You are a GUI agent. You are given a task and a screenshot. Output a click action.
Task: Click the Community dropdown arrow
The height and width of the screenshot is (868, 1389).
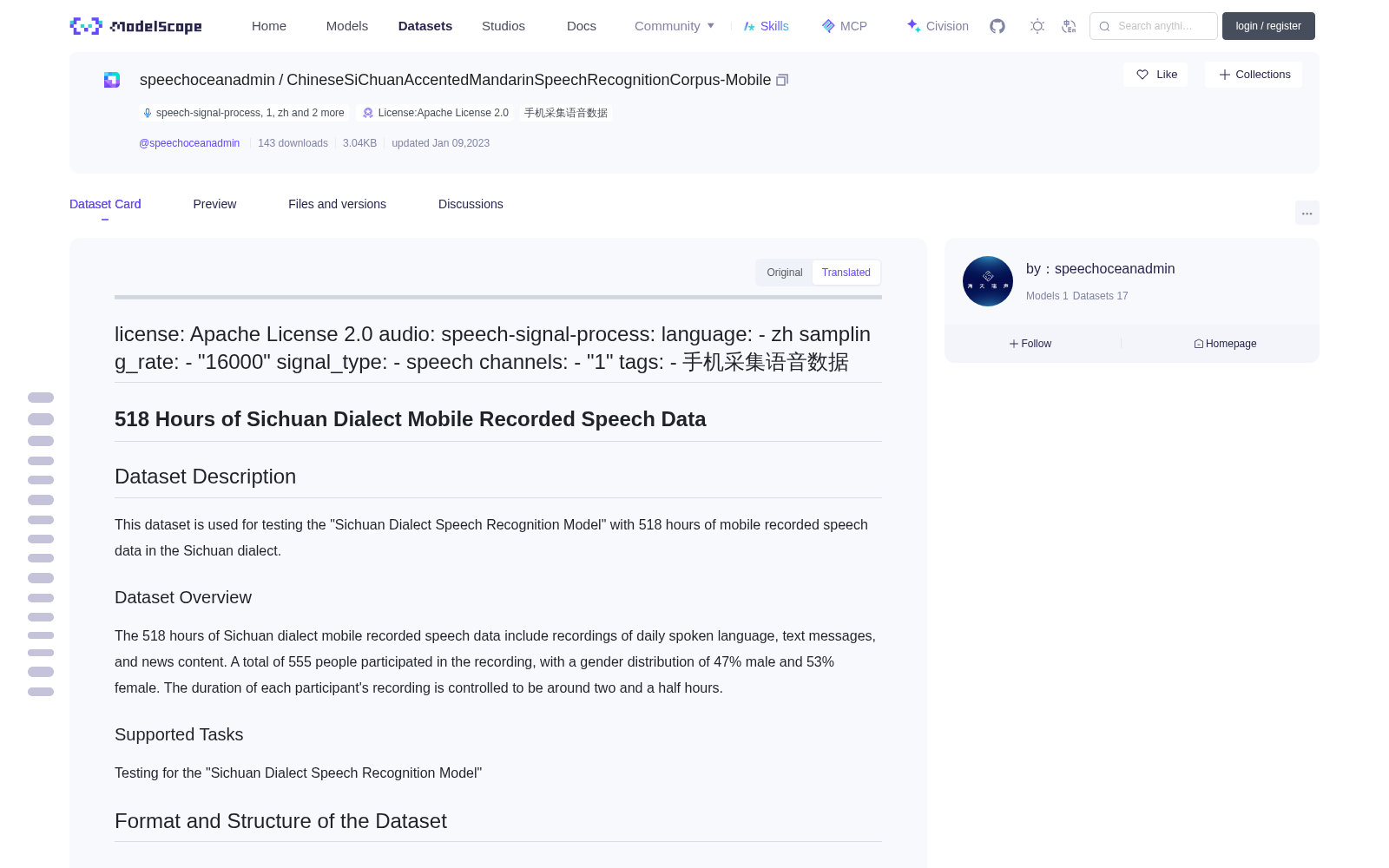pos(711,26)
